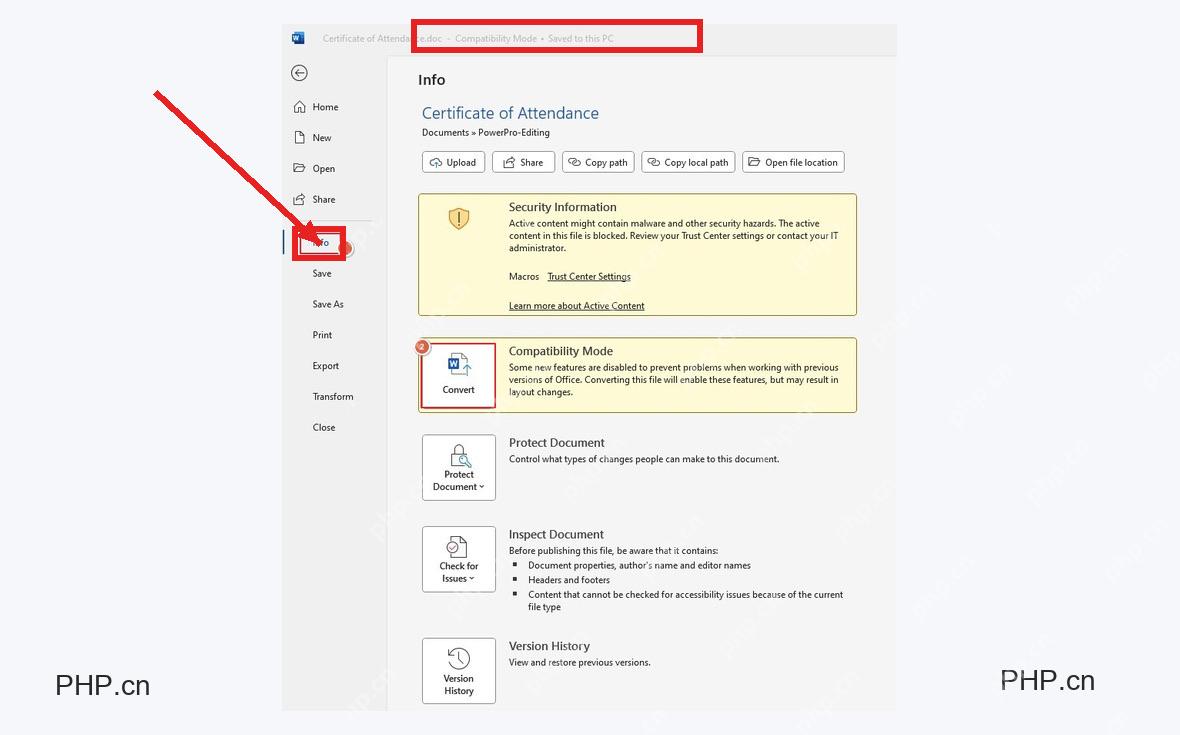Screen dimensions: 1180x735
Task: Choose Close in the sidebar
Action: point(324,428)
